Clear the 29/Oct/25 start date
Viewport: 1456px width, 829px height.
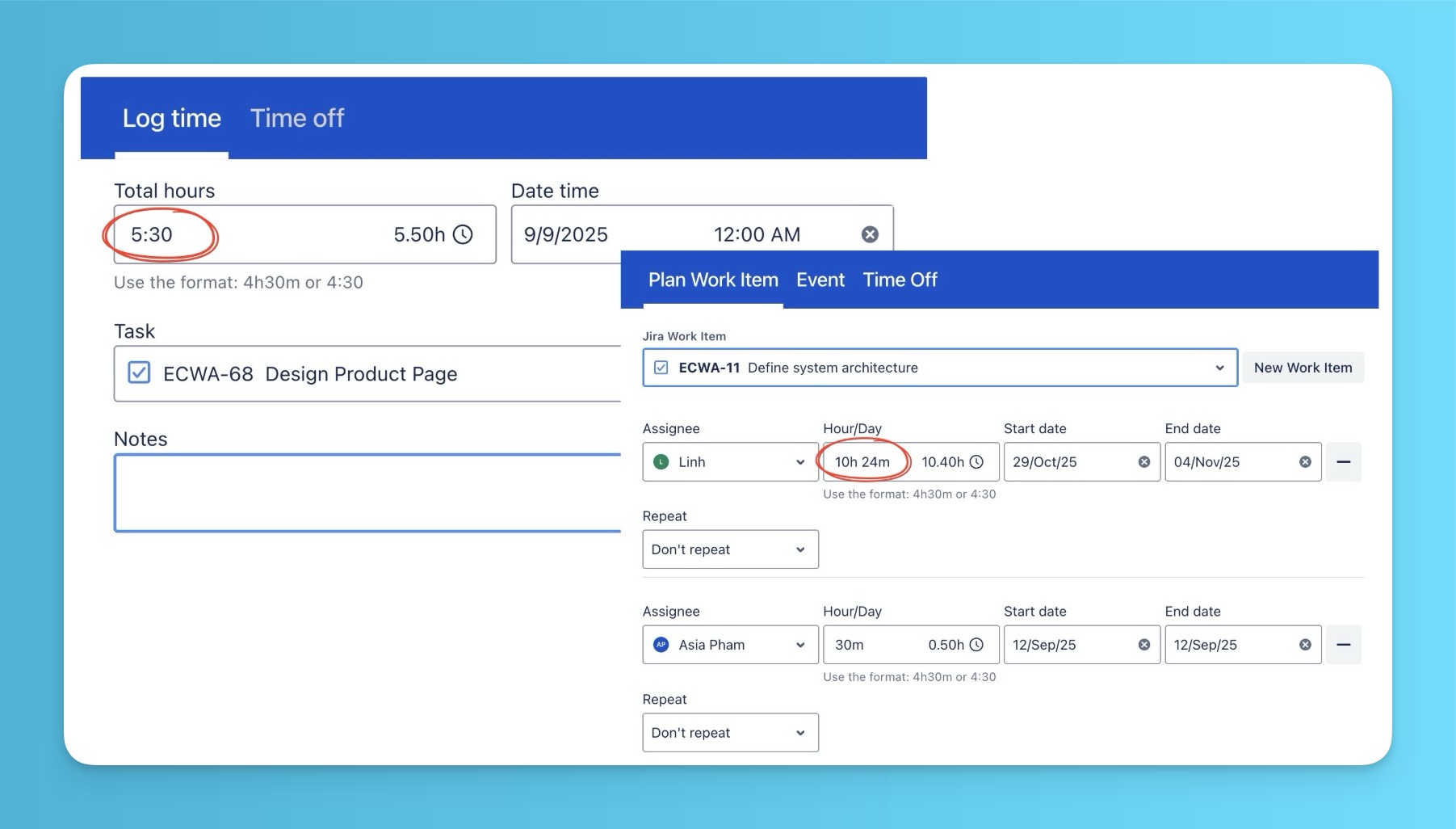1143,462
